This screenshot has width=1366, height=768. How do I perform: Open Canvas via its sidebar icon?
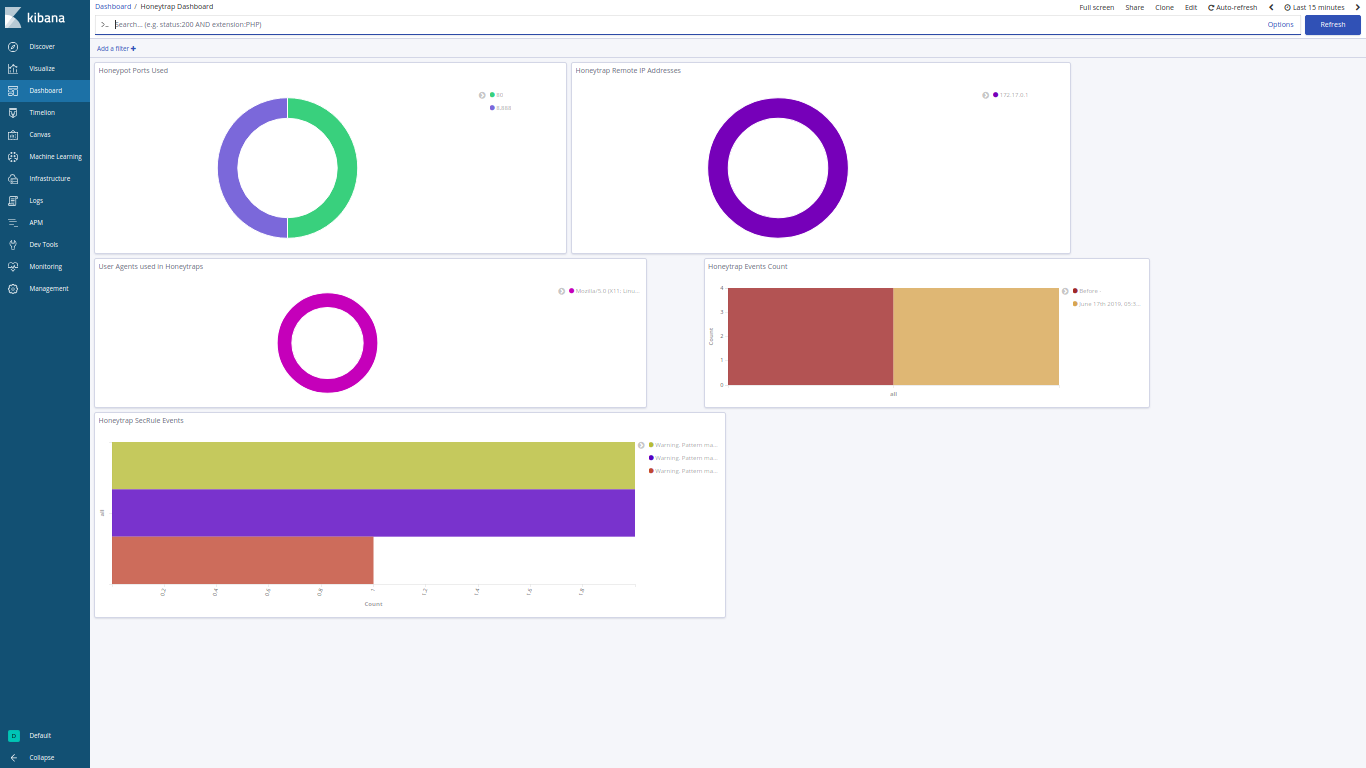point(13,135)
